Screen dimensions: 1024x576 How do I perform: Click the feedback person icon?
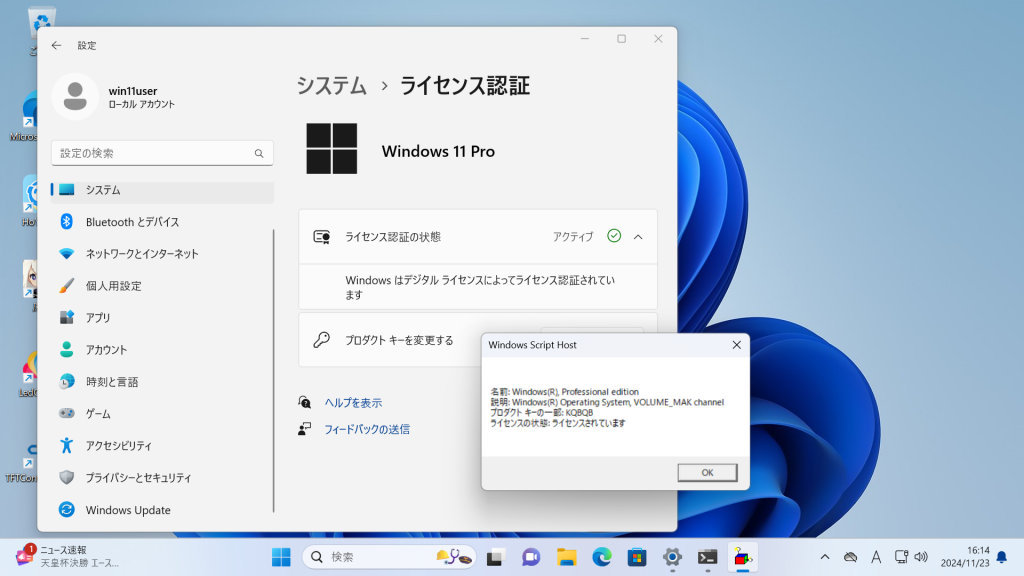click(304, 429)
